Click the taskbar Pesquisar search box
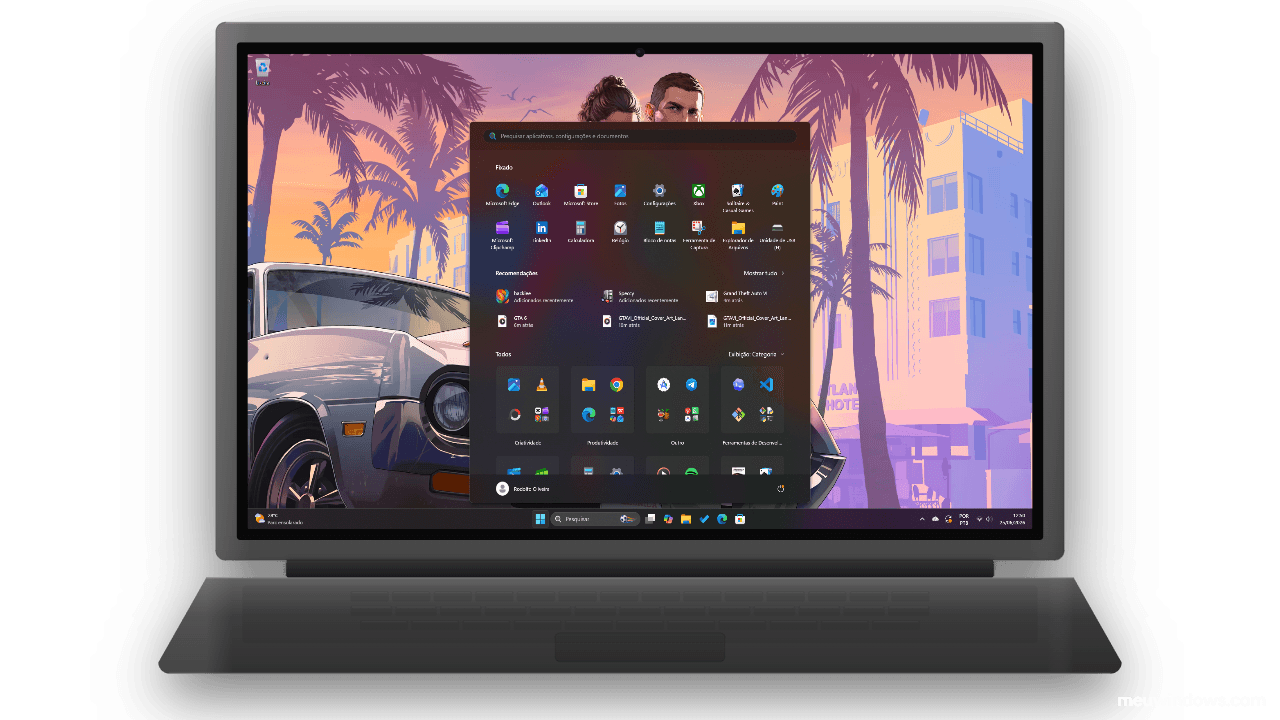The width and height of the screenshot is (1280, 720). tap(597, 518)
